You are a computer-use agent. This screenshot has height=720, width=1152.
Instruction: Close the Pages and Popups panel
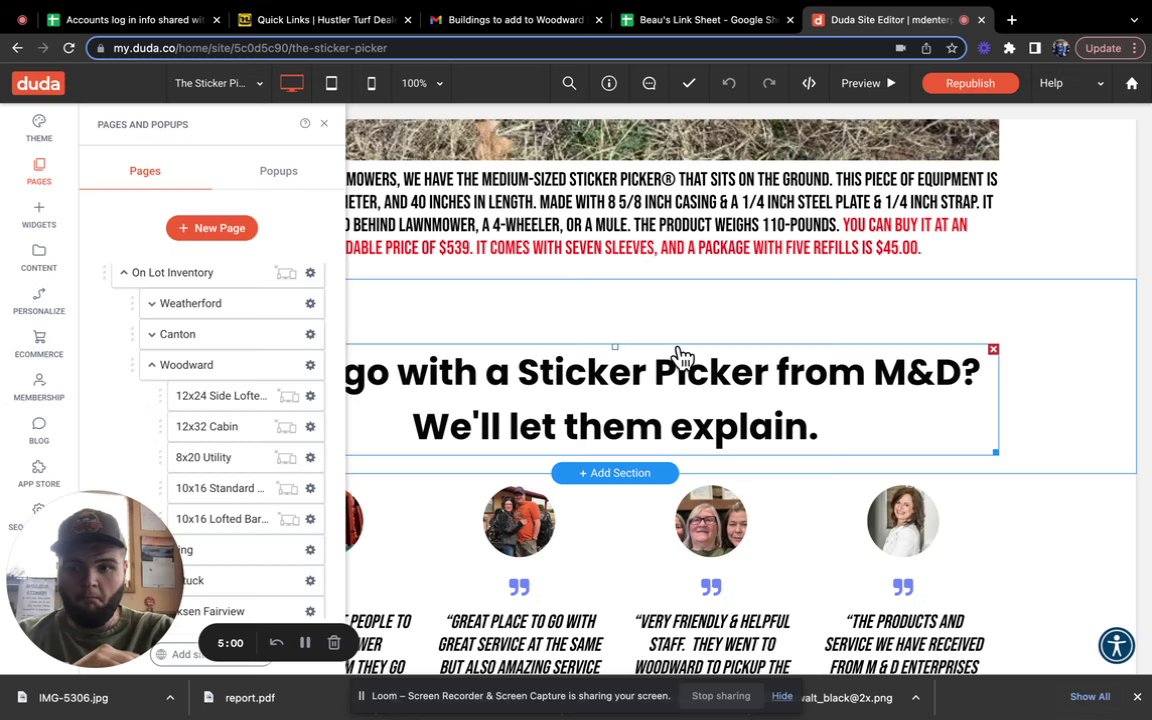324,123
